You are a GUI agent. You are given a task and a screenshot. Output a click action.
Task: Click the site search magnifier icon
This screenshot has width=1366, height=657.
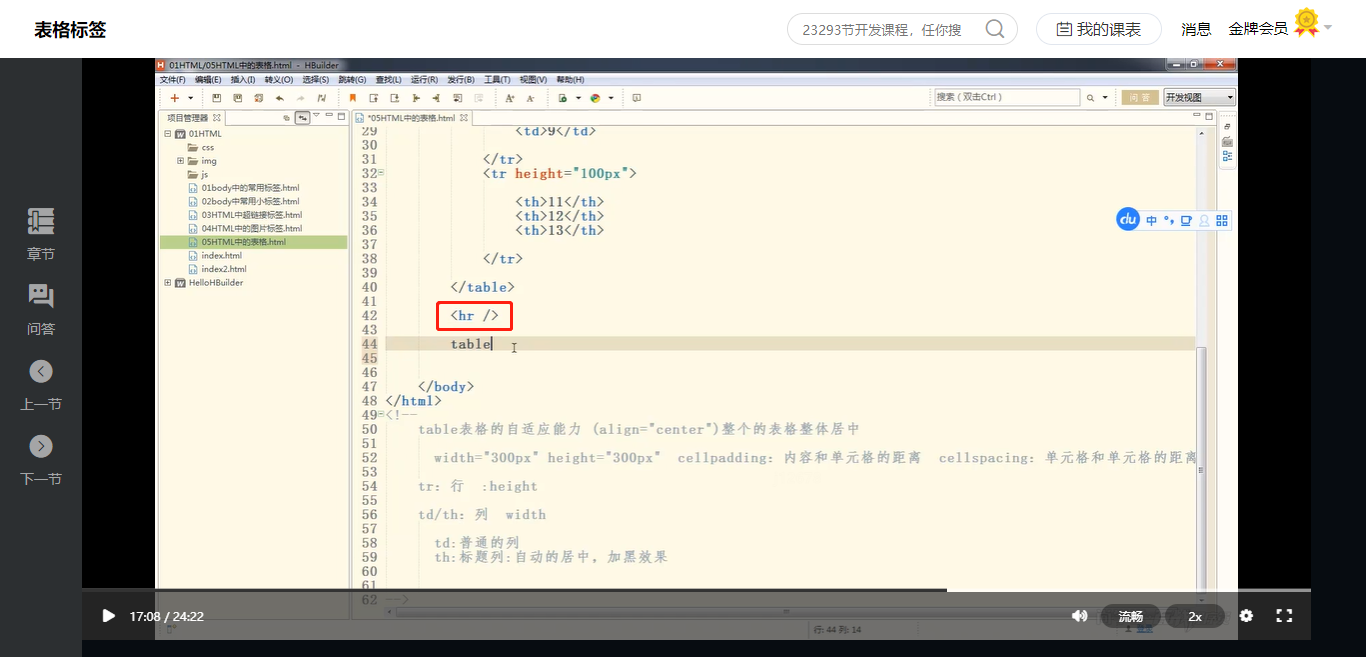pos(995,29)
